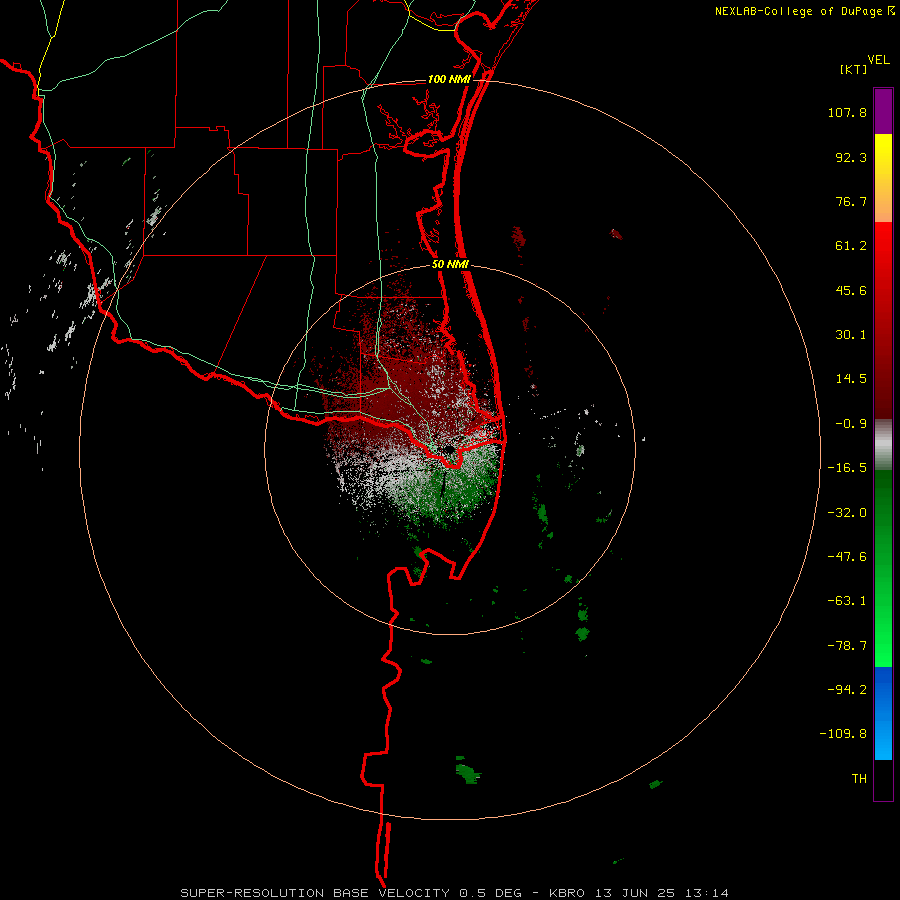The image size is (900, 900).
Task: Click the 50 NMI range ring label
Action: [x=450, y=264]
